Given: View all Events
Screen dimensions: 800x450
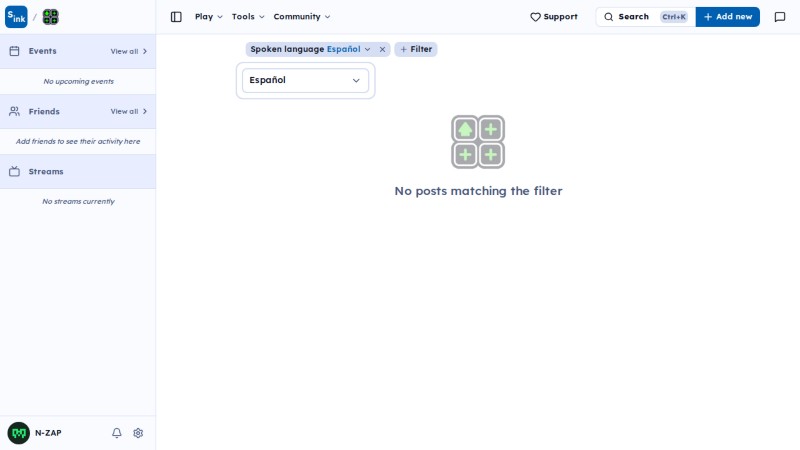Looking at the screenshot, I should pyautogui.click(x=129, y=52).
